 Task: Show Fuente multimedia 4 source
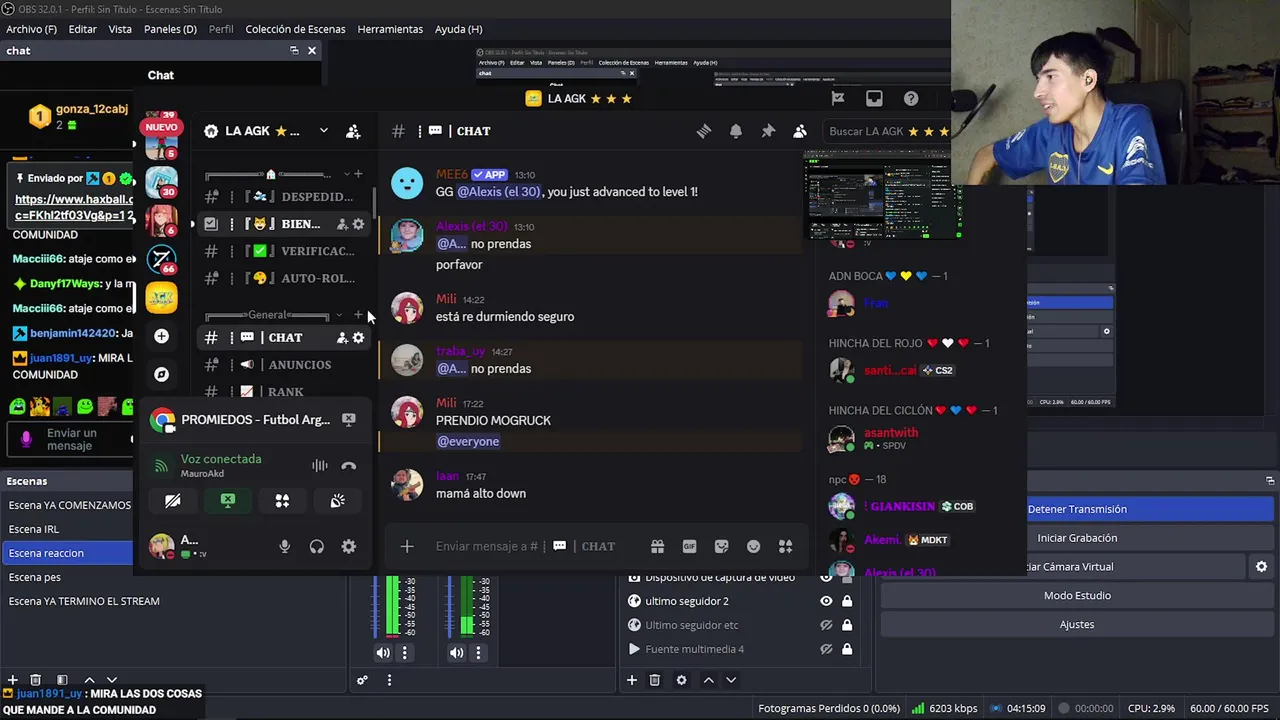[826, 649]
